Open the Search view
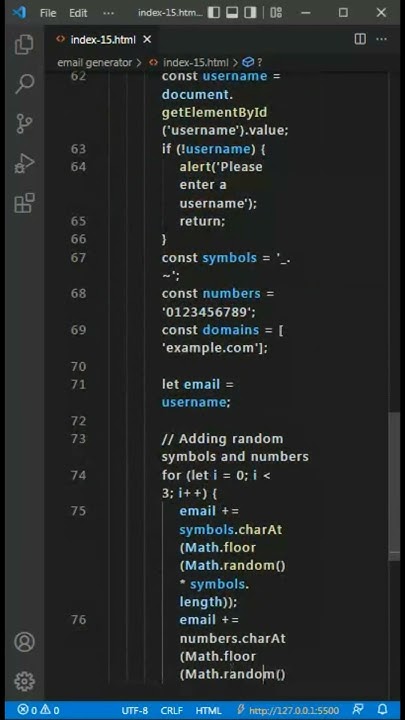The height and width of the screenshot is (720, 405). (x=24, y=84)
